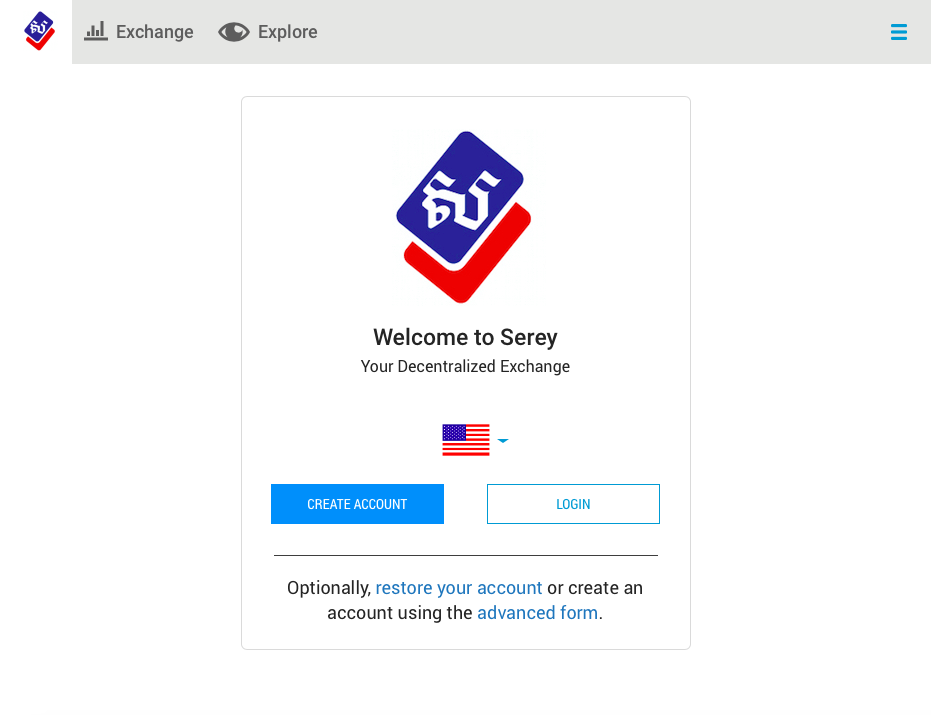Click the Your Decentralized Exchange subtitle

(466, 366)
